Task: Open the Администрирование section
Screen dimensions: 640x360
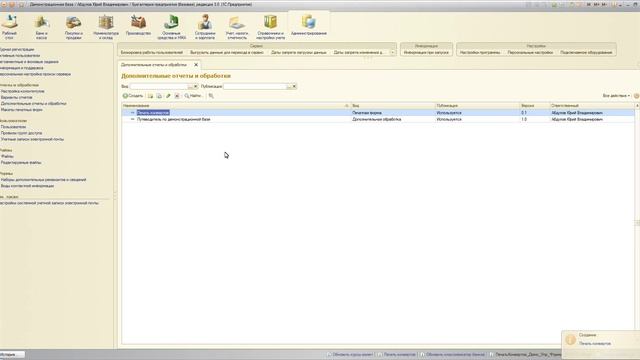Action: pyautogui.click(x=309, y=25)
